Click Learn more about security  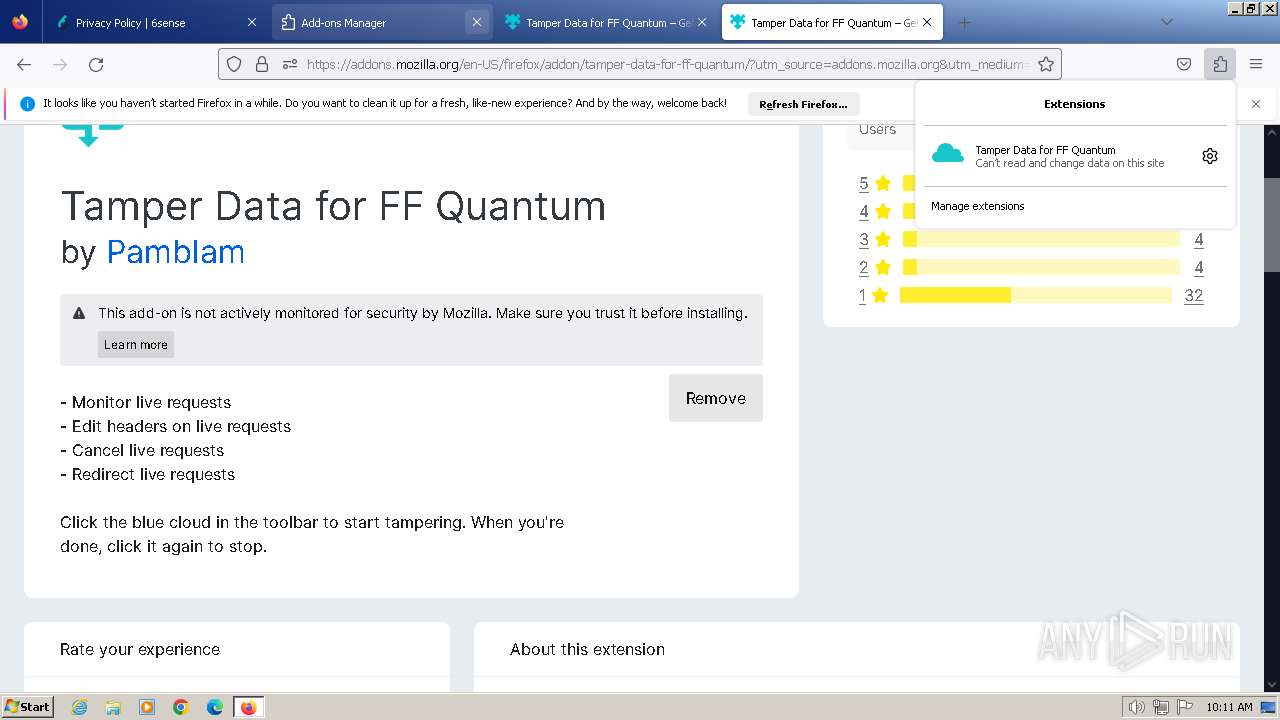pyautogui.click(x=136, y=345)
